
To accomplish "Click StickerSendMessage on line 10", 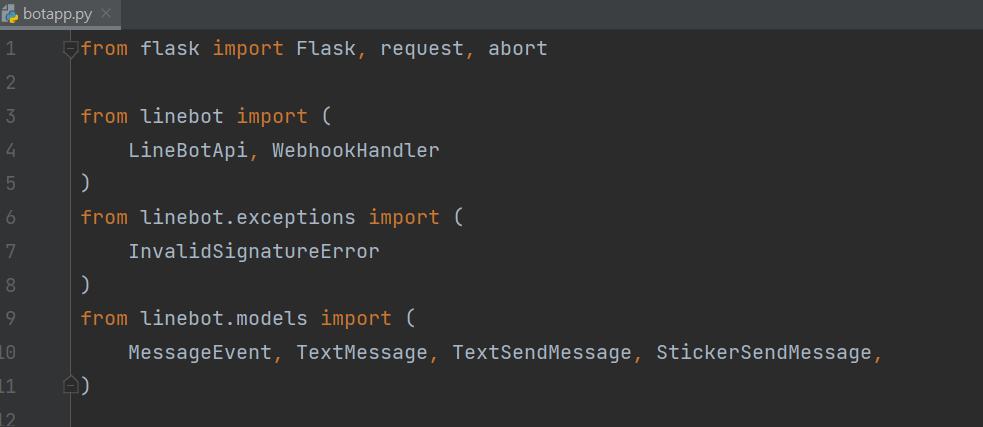I will pos(764,352).
